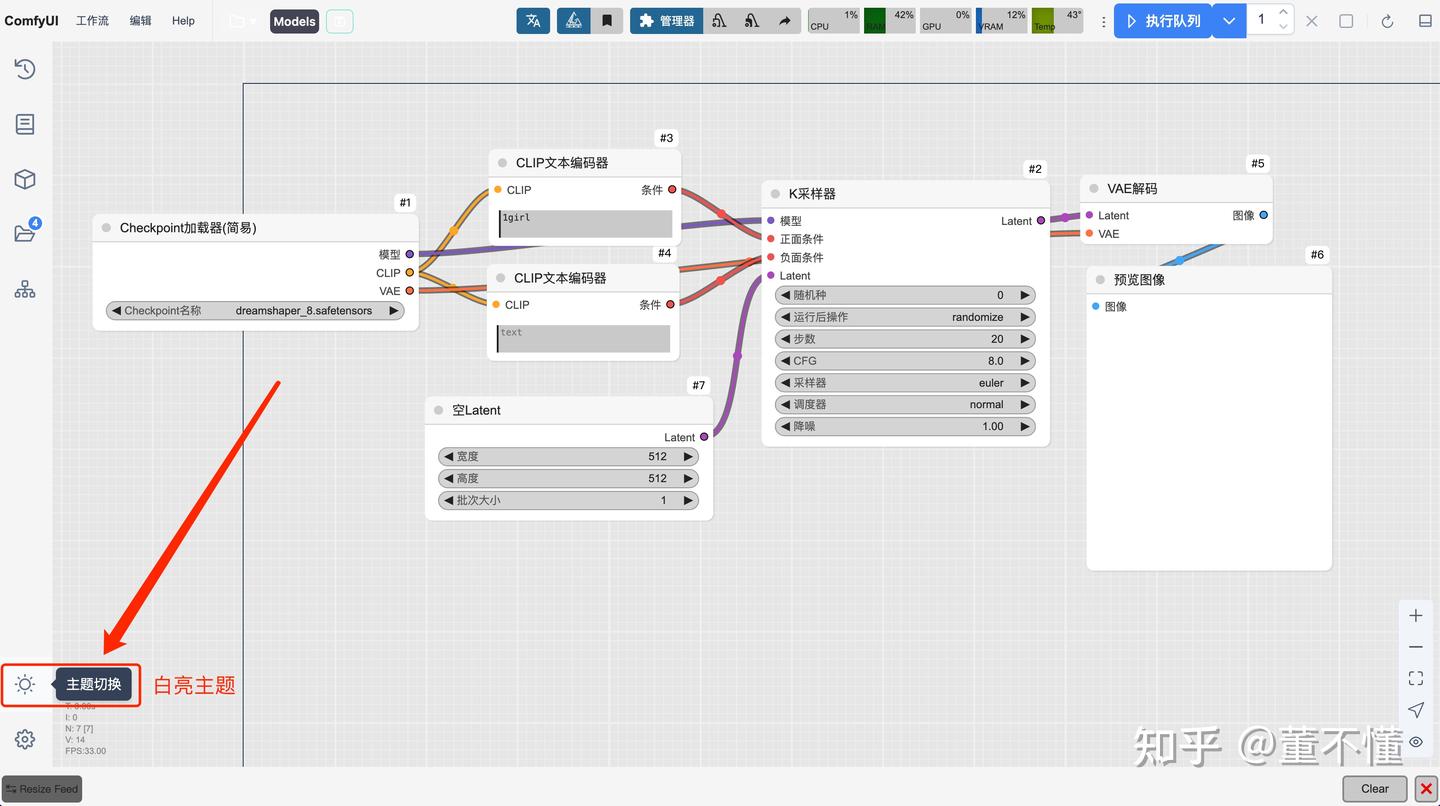1440x806 pixels.
Task: Click the Models button
Action: click(x=294, y=21)
